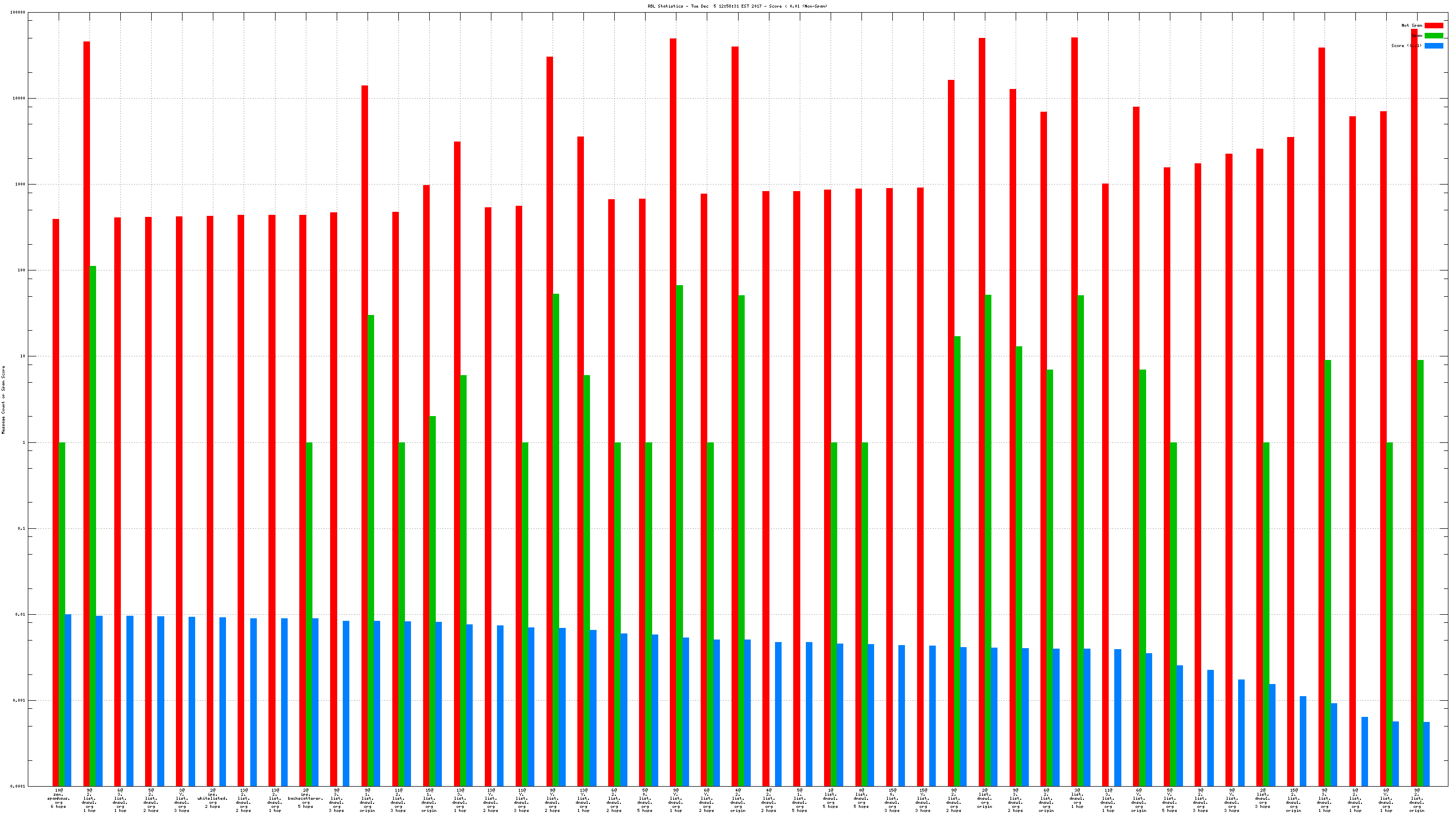Click the Not Spam legend label
Viewport: 1456px width, 819px height.
(1412, 25)
